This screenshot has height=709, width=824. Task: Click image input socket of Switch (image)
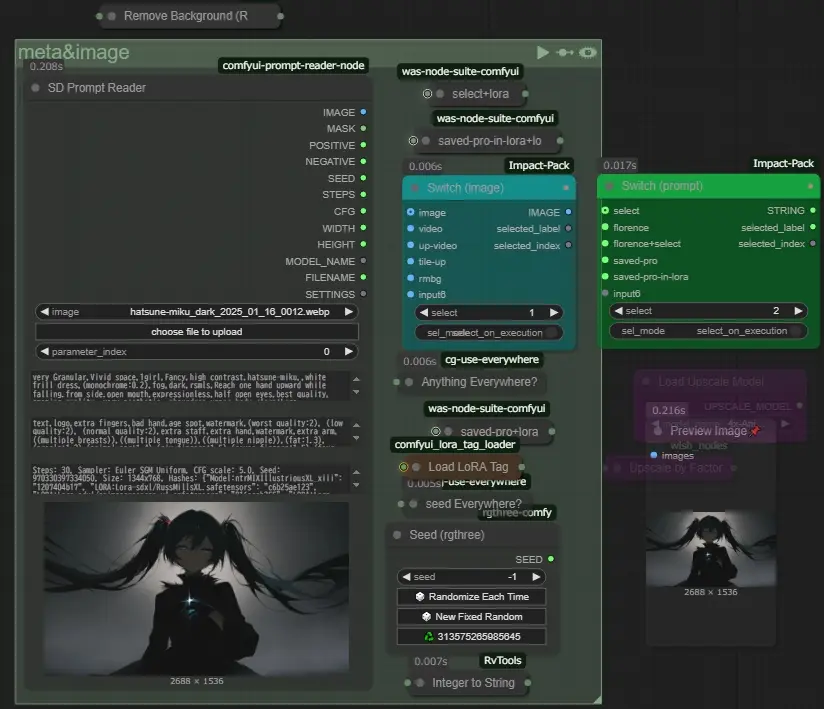click(x=410, y=212)
